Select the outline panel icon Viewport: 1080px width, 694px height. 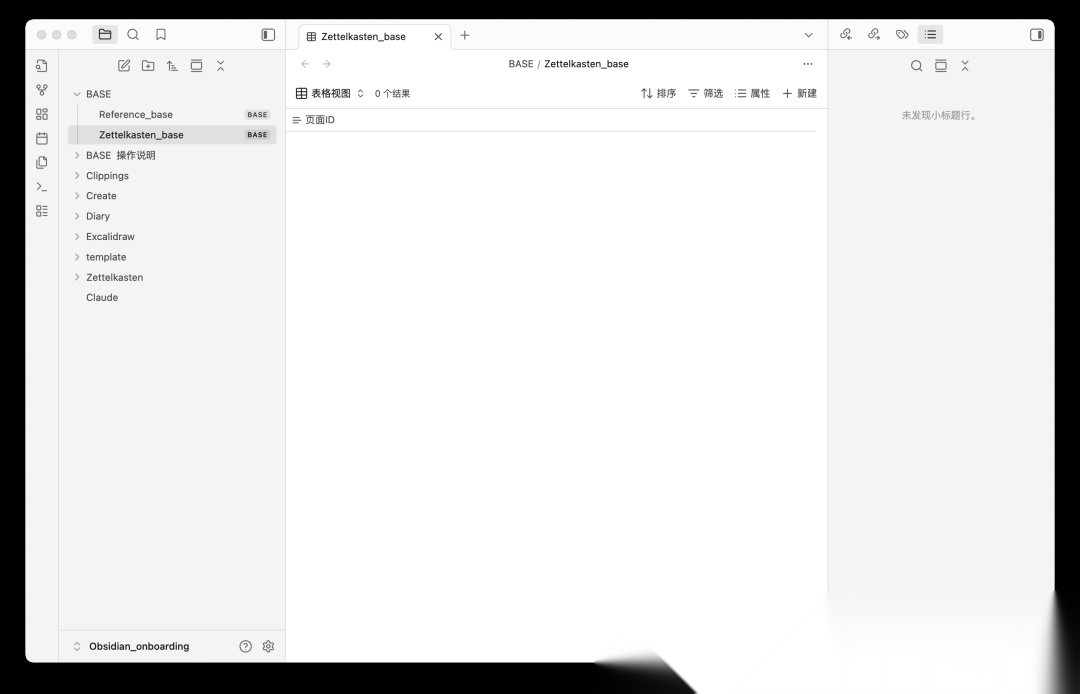click(x=931, y=34)
